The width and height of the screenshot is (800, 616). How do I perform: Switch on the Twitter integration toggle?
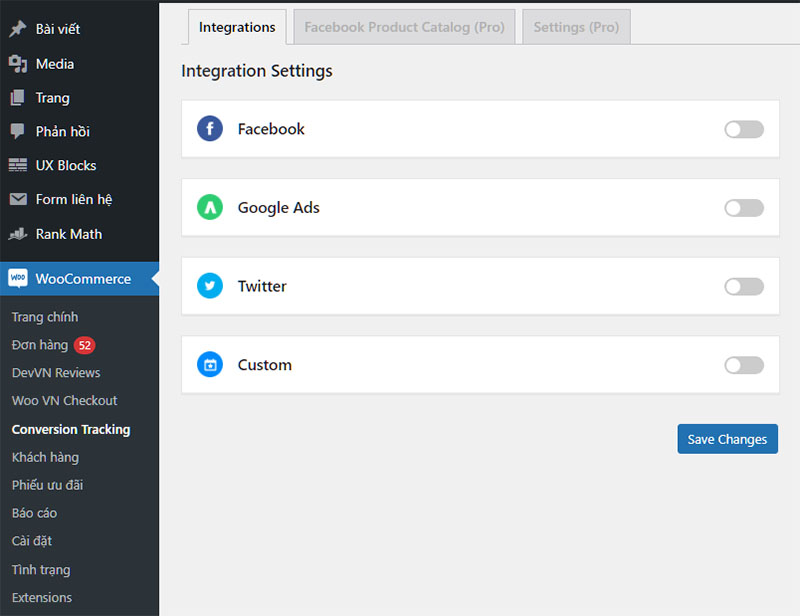pos(744,286)
